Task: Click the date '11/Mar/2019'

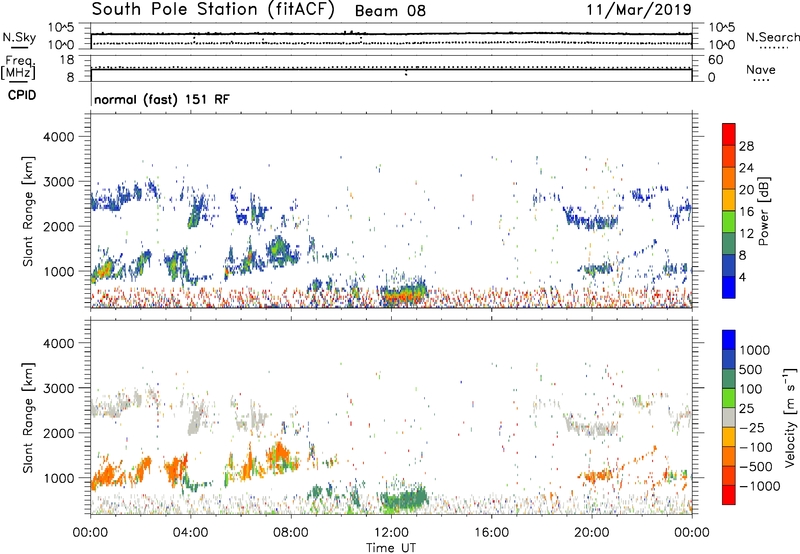Action: pos(639,10)
